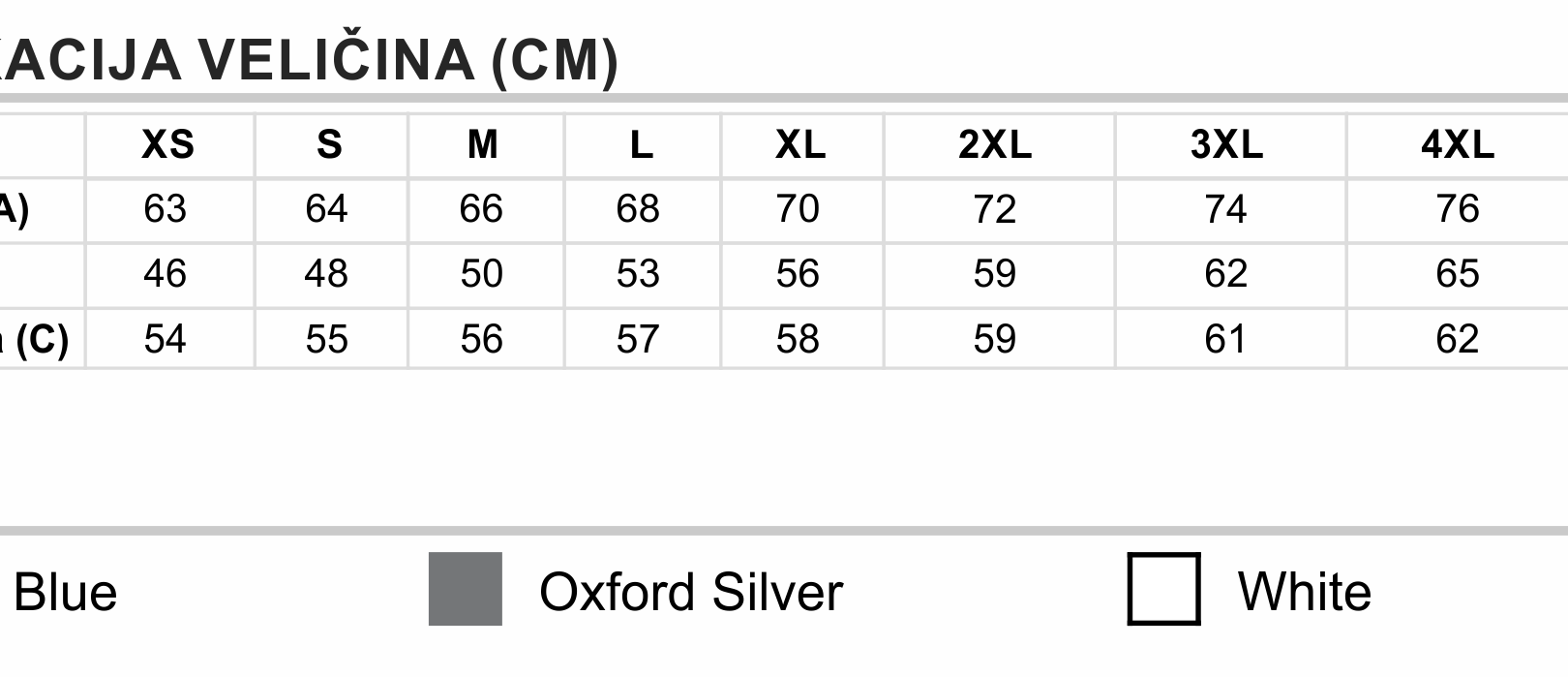
Task: Click the White color label
Action: (x=1304, y=592)
